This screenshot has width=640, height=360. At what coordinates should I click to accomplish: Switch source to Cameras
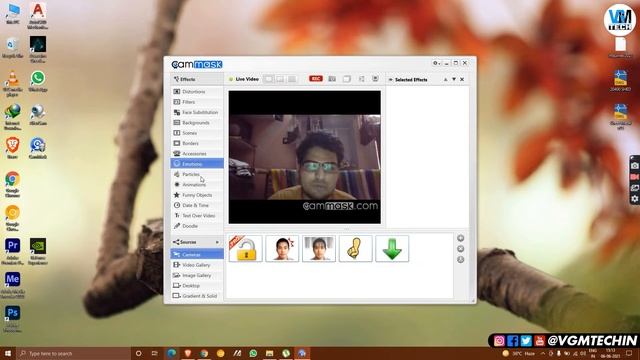[x=197, y=254]
